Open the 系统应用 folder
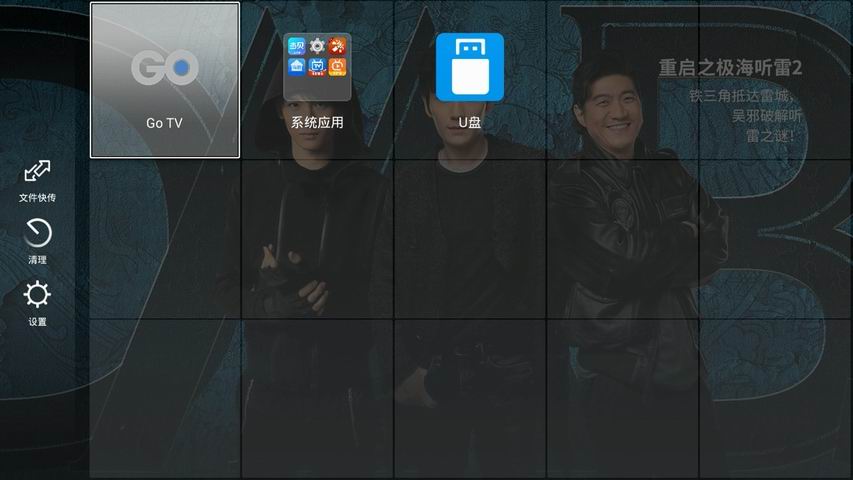This screenshot has height=480, width=853. tap(317, 67)
